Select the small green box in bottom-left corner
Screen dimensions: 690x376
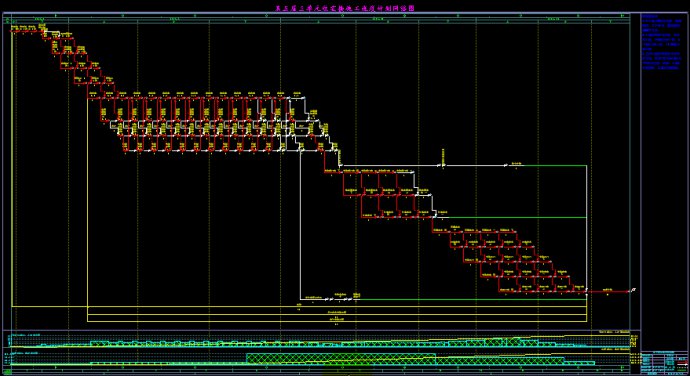(x=7, y=372)
